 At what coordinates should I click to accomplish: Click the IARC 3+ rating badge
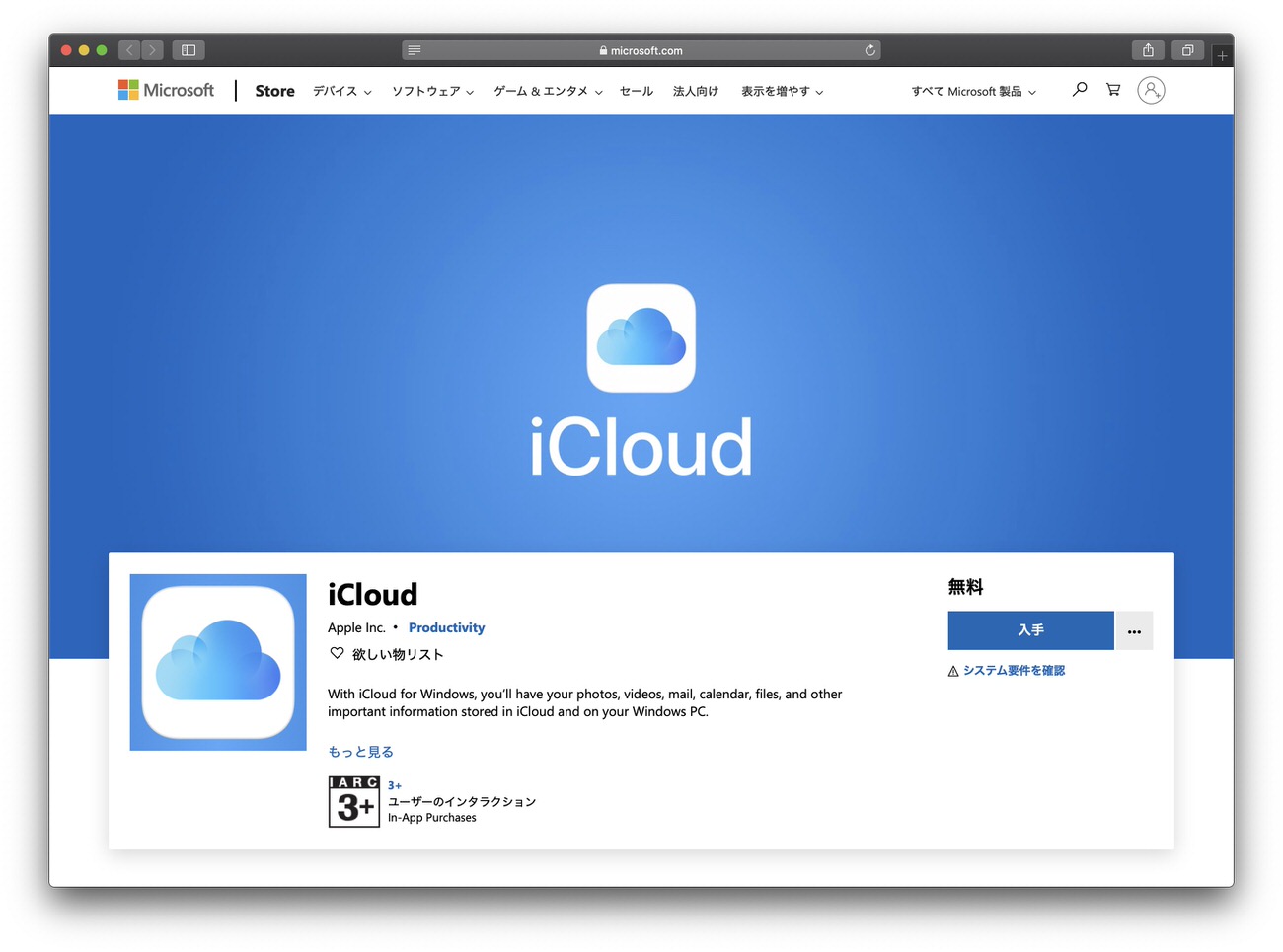354,801
